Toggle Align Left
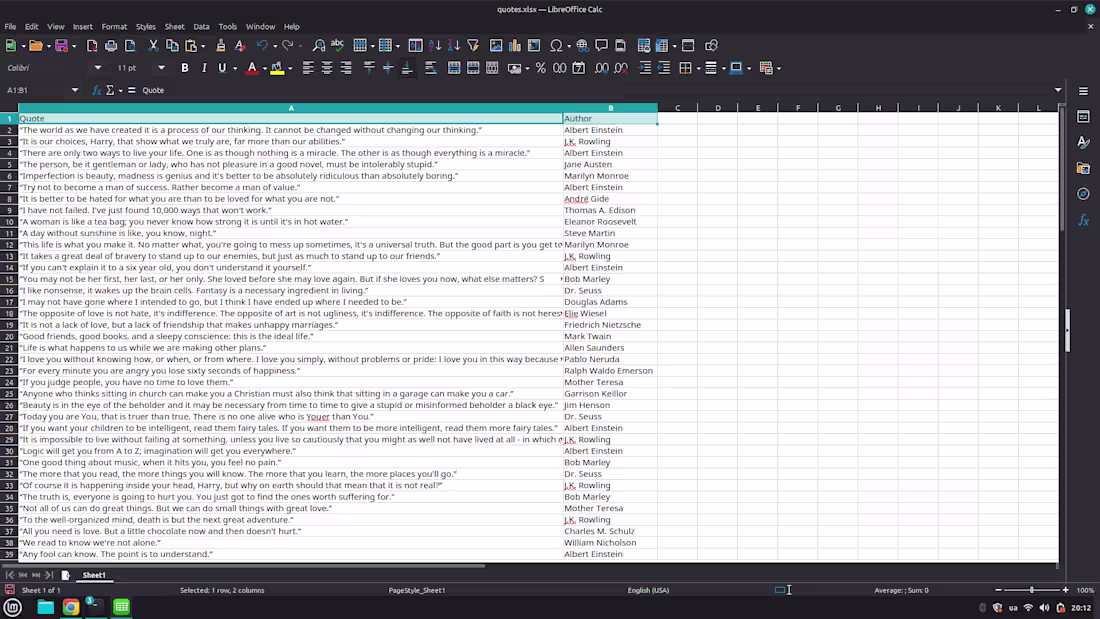1100x619 pixels. [308, 68]
